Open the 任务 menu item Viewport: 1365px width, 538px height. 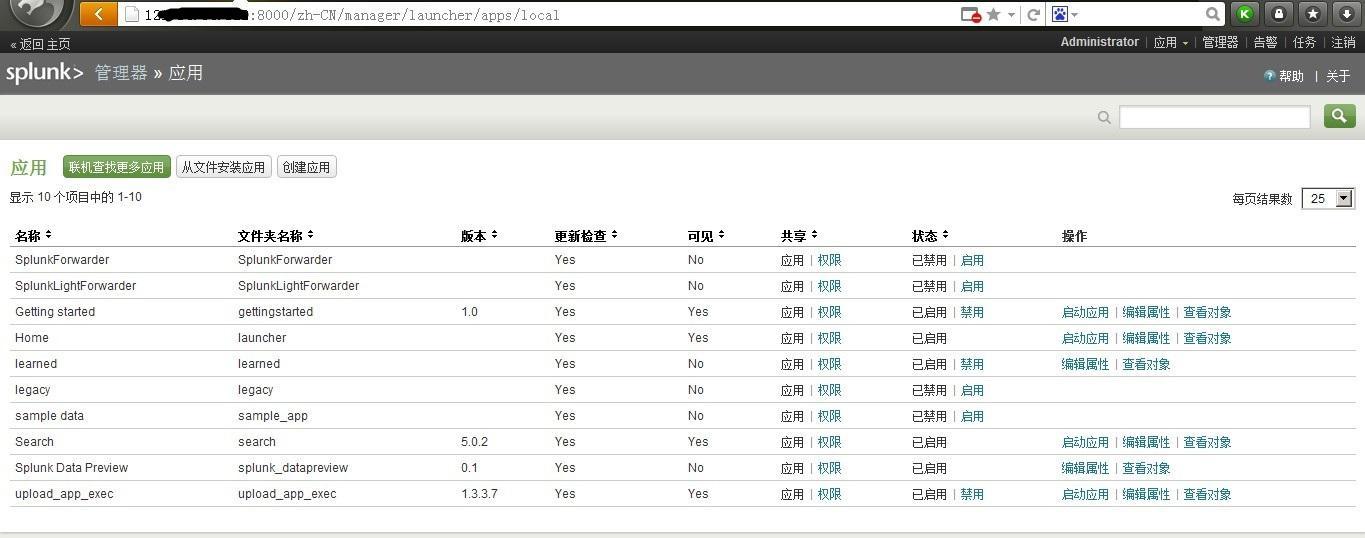coord(1304,42)
